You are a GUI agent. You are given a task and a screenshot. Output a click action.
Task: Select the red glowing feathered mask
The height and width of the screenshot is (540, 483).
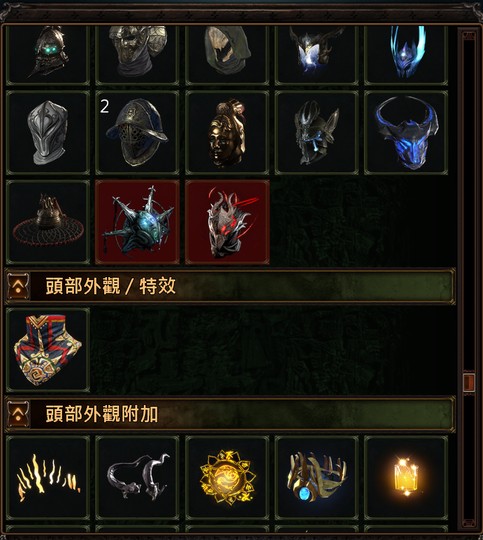pyautogui.click(x=227, y=222)
